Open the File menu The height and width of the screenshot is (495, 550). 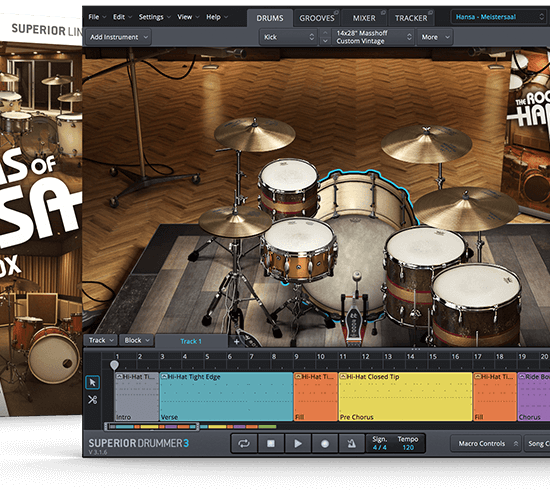[x=96, y=17]
